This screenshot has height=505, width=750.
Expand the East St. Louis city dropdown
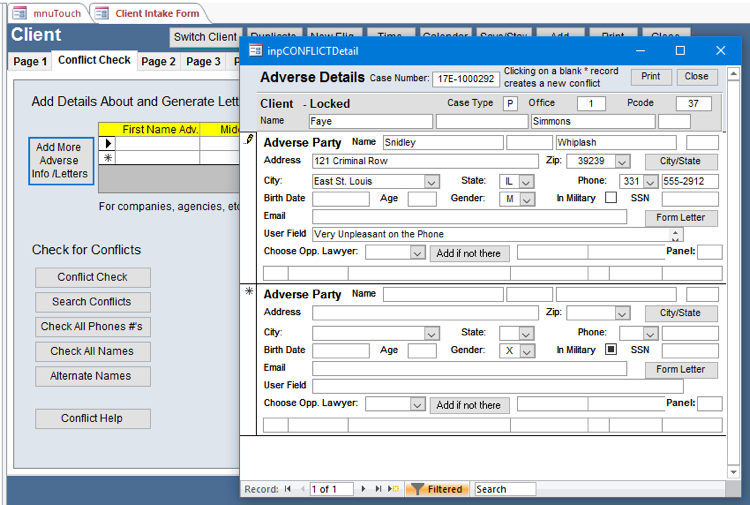pyautogui.click(x=431, y=182)
